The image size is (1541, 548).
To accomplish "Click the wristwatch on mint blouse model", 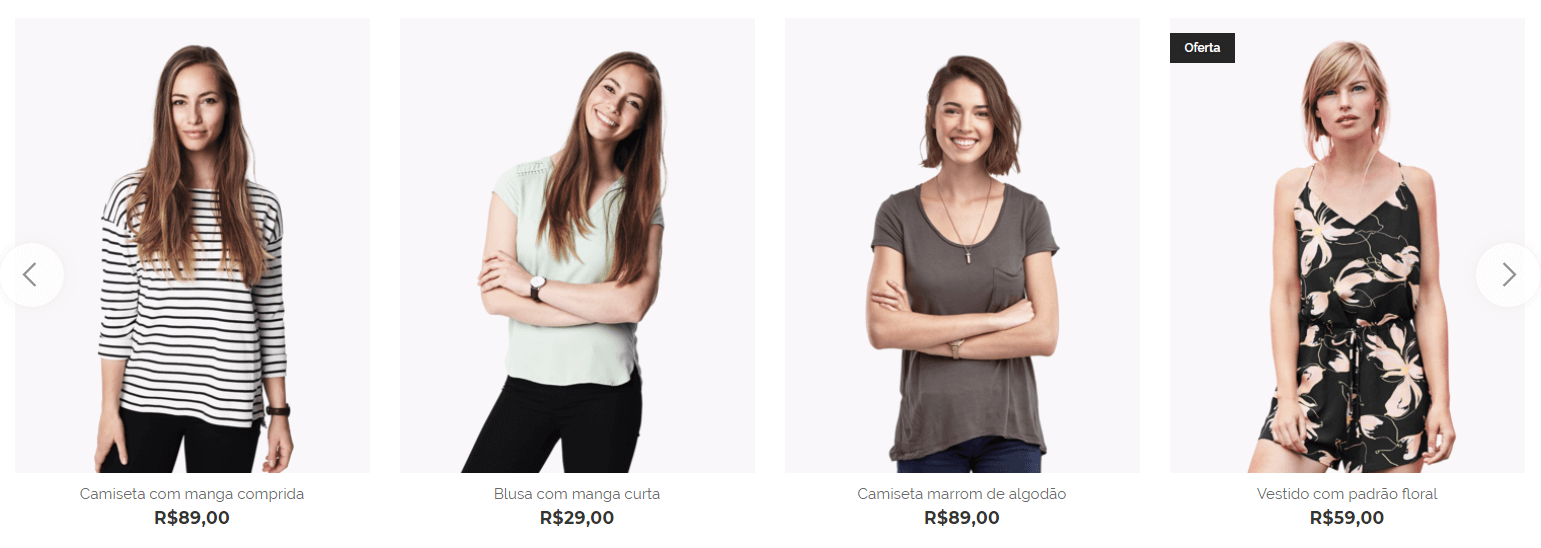I will (537, 288).
